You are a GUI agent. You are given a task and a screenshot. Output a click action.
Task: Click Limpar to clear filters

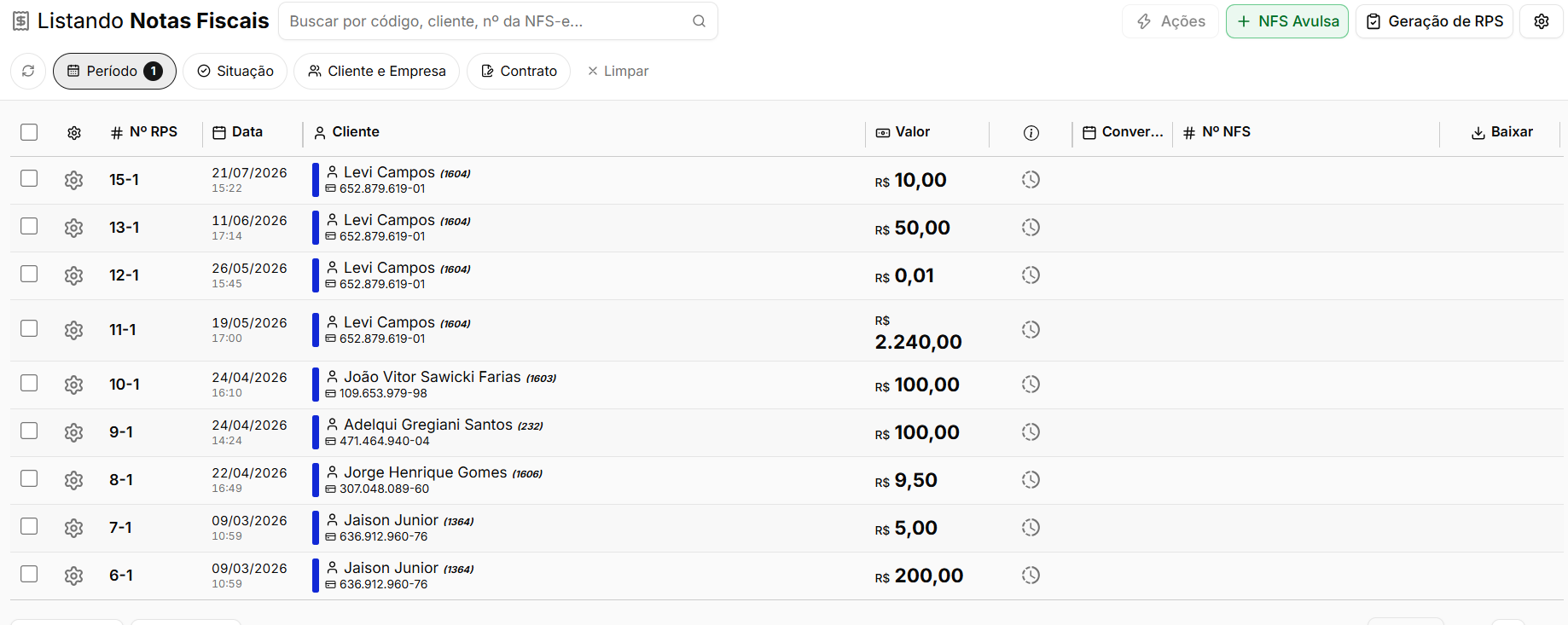(x=618, y=71)
